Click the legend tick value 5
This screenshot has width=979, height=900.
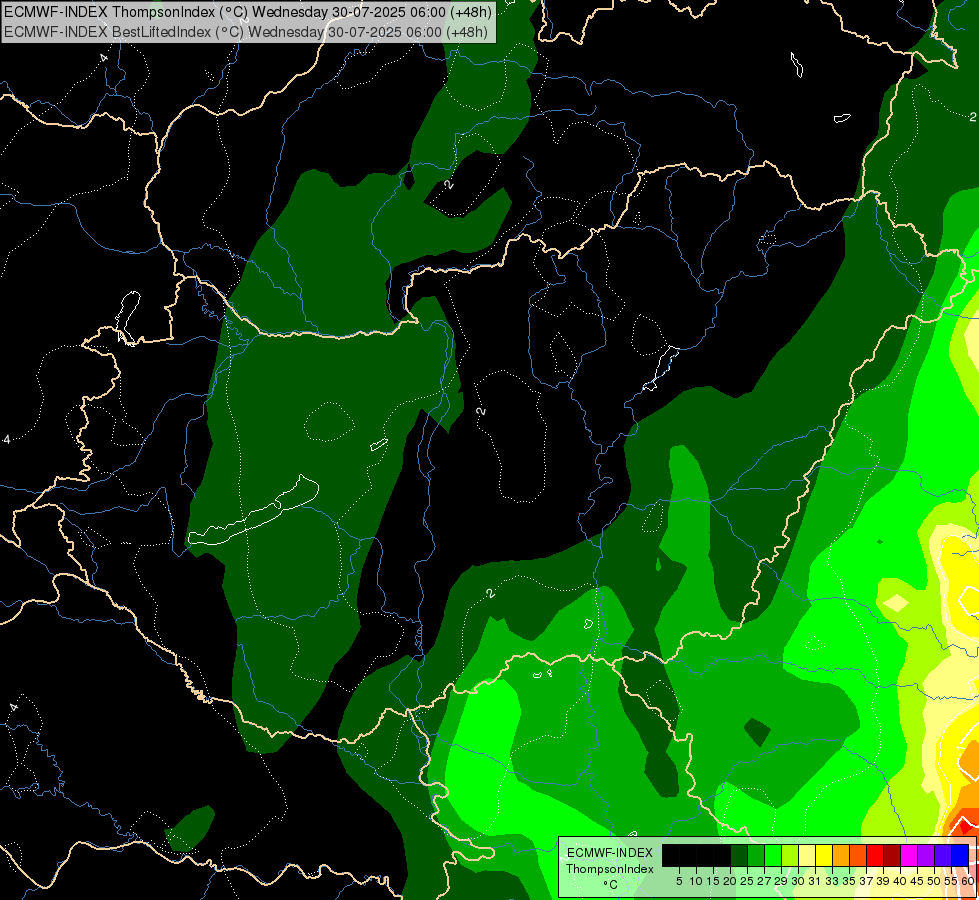679,881
